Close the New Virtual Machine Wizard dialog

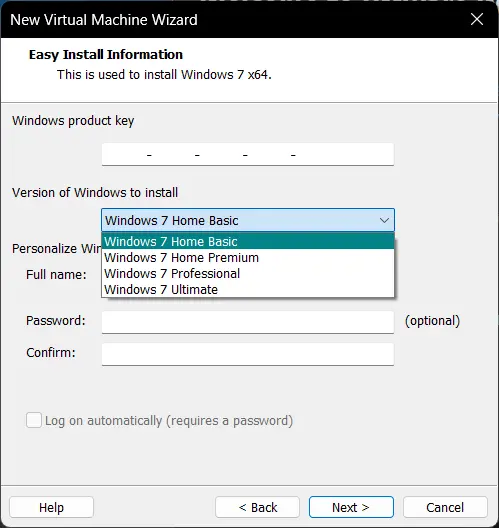pyautogui.click(x=477, y=19)
